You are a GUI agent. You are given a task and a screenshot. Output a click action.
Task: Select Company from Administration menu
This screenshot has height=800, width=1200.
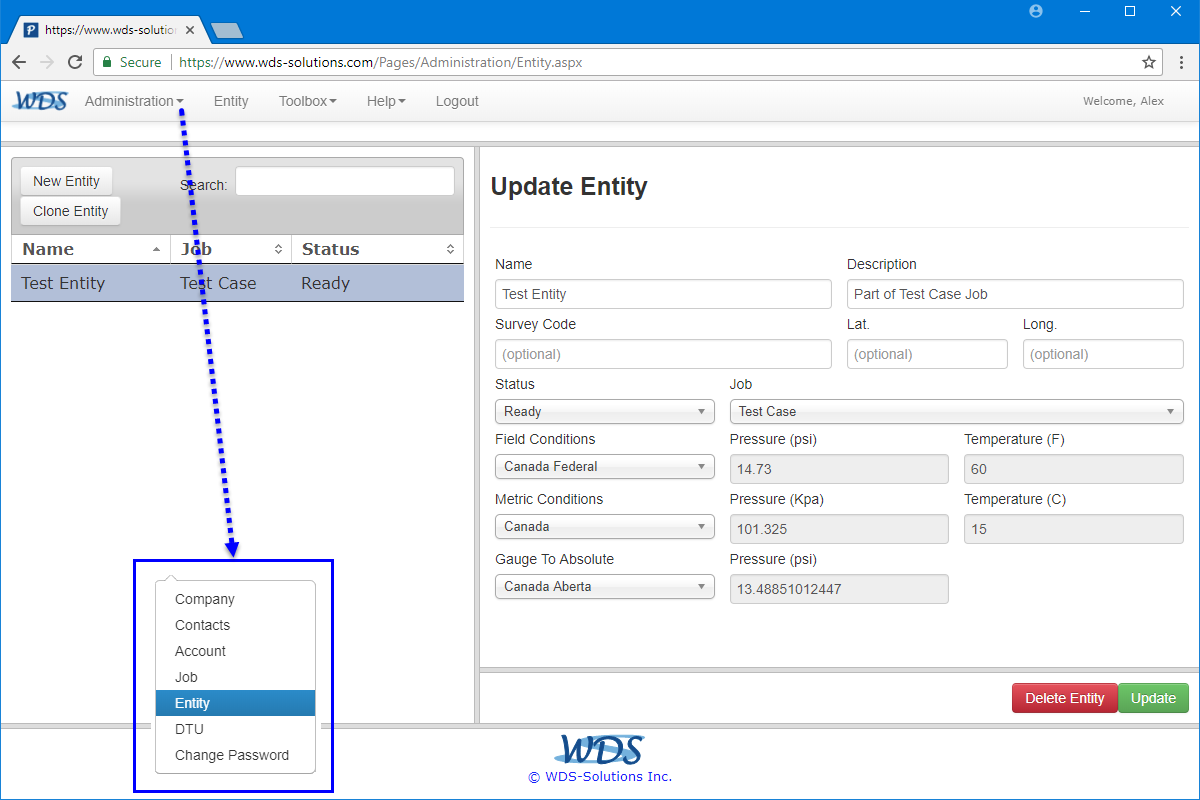[235, 599]
